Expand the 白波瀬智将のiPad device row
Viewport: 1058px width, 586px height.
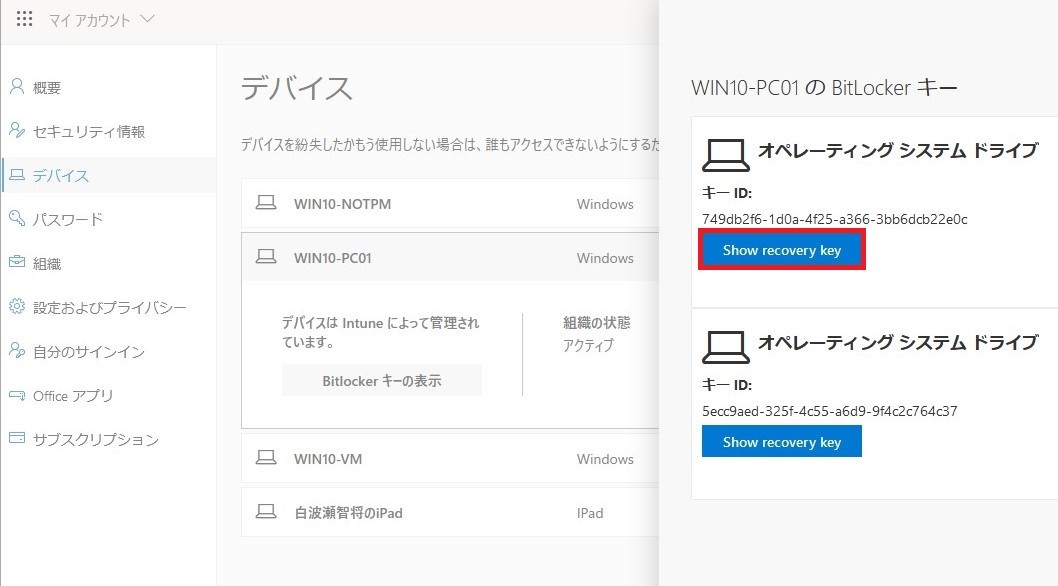pyautogui.click(x=450, y=512)
